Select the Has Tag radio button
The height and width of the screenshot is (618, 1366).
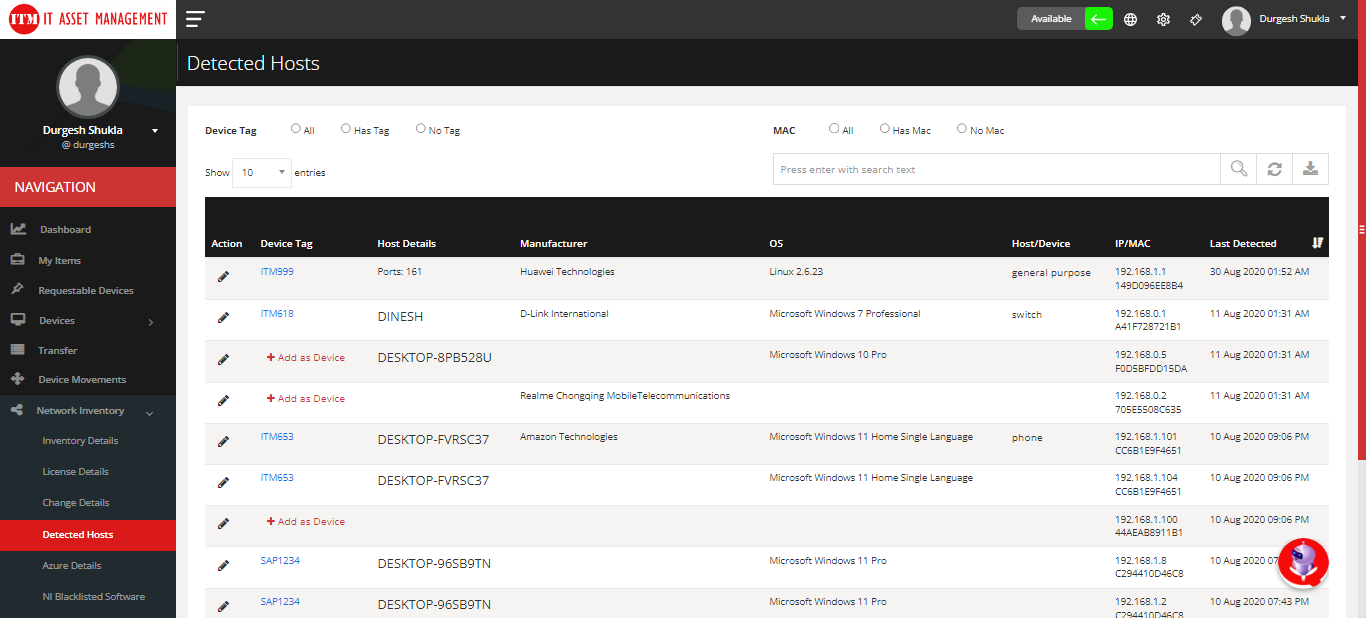(x=346, y=128)
